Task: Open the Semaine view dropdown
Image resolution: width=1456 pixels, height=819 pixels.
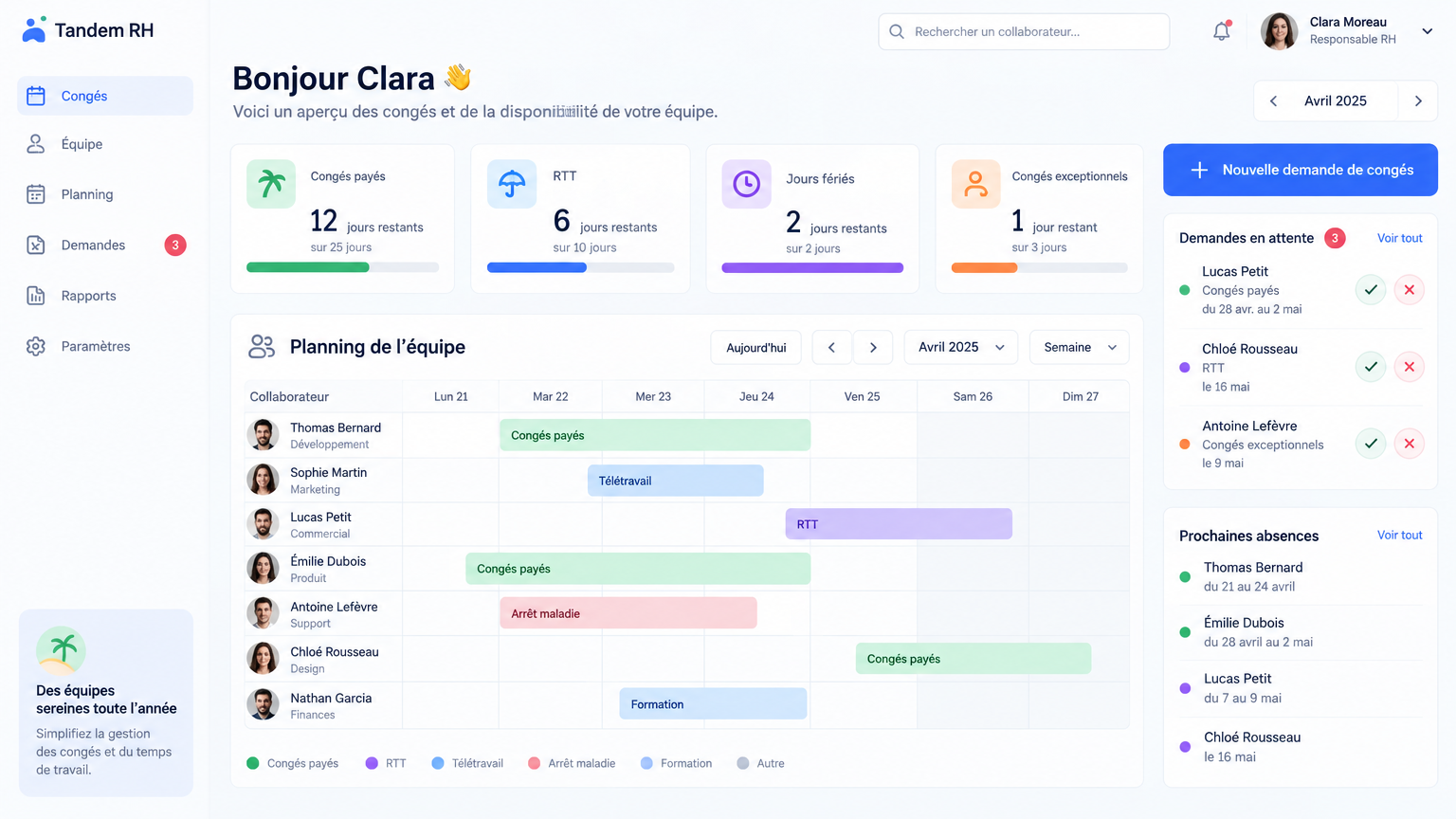Action: pos(1080,347)
